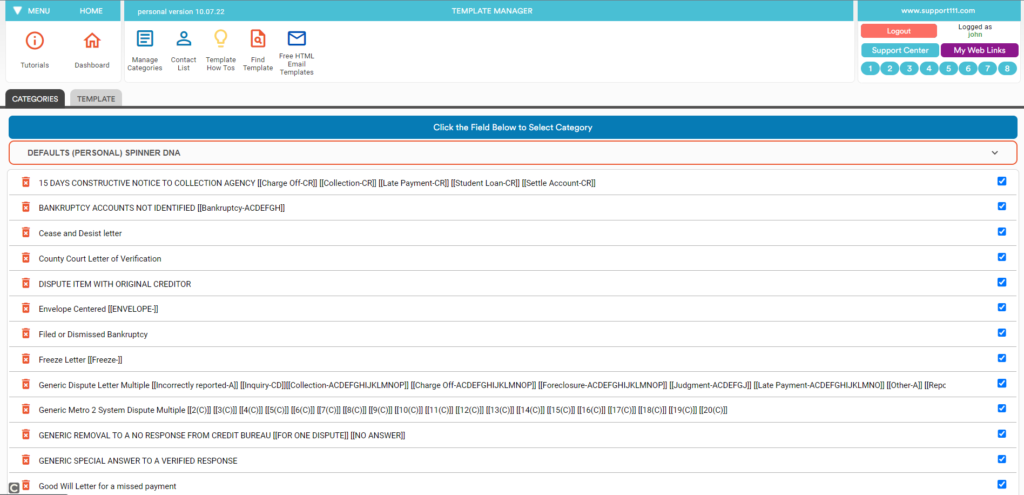
Task: Click web link button 6
Action: tap(968, 69)
